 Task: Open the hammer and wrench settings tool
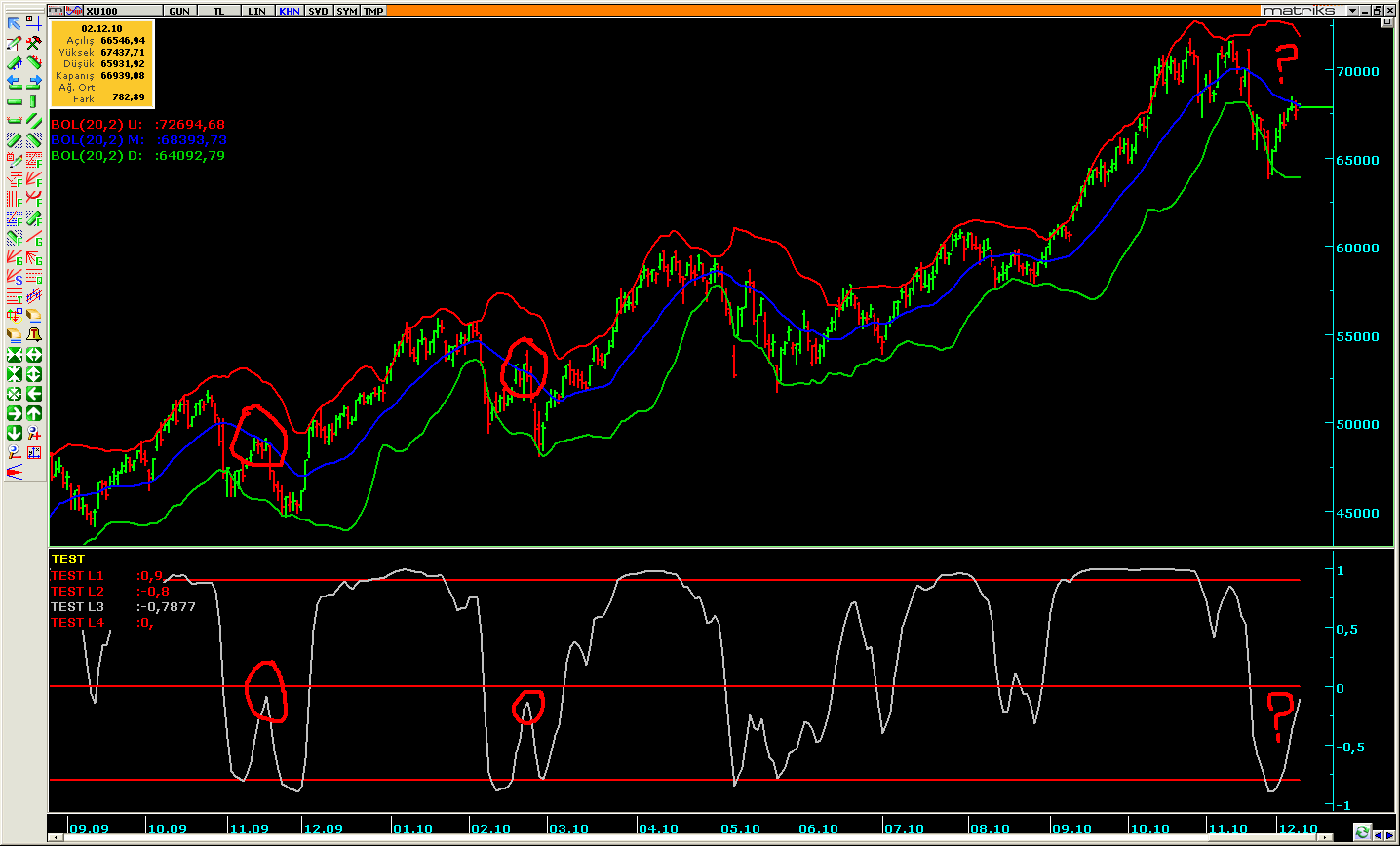pyautogui.click(x=33, y=43)
